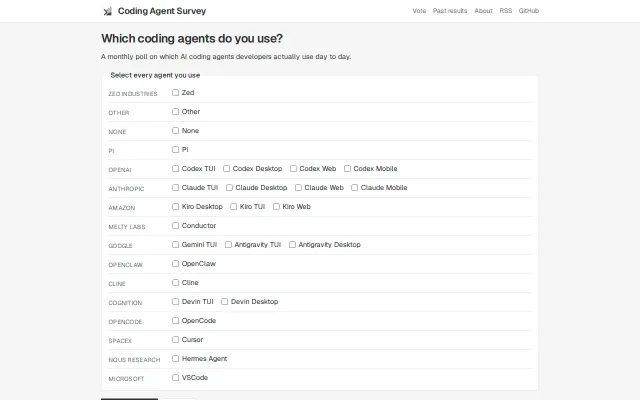Screen dimensions: 640x400
Task: Click the OPENAI vendor label
Action: point(120,170)
